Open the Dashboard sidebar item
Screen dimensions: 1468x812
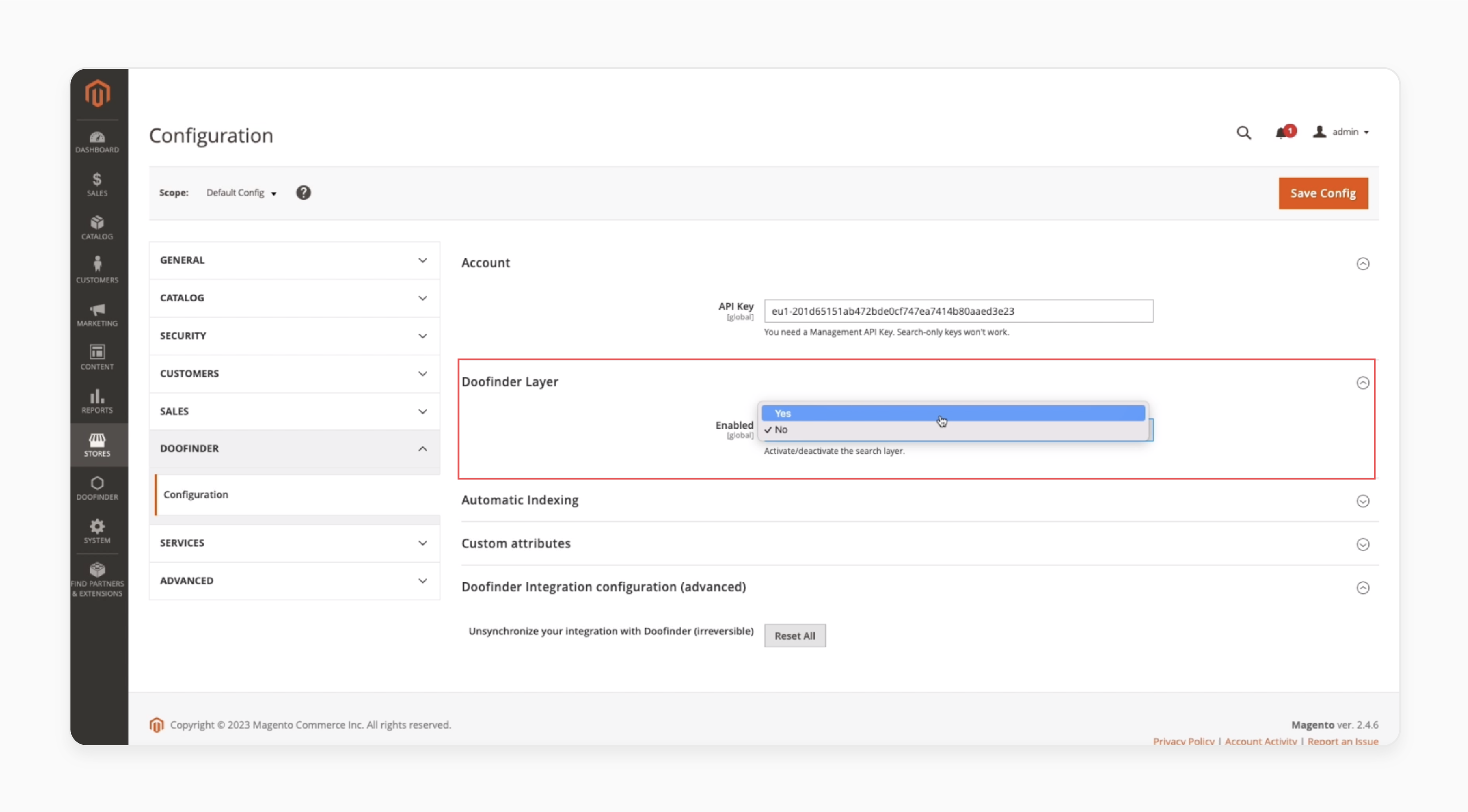coord(97,142)
